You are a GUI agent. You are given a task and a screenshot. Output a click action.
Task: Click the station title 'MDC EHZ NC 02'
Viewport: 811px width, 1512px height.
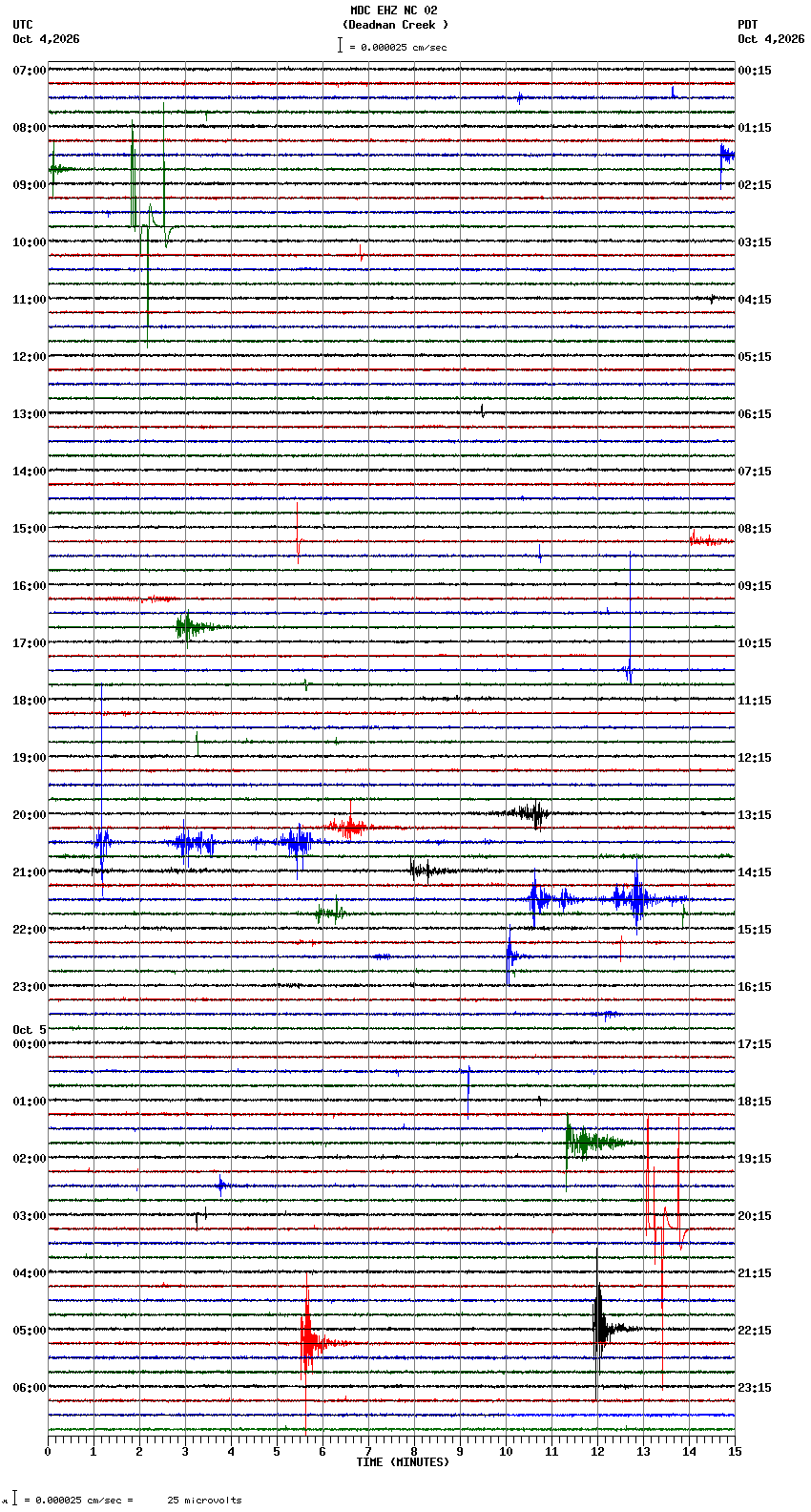click(393, 10)
